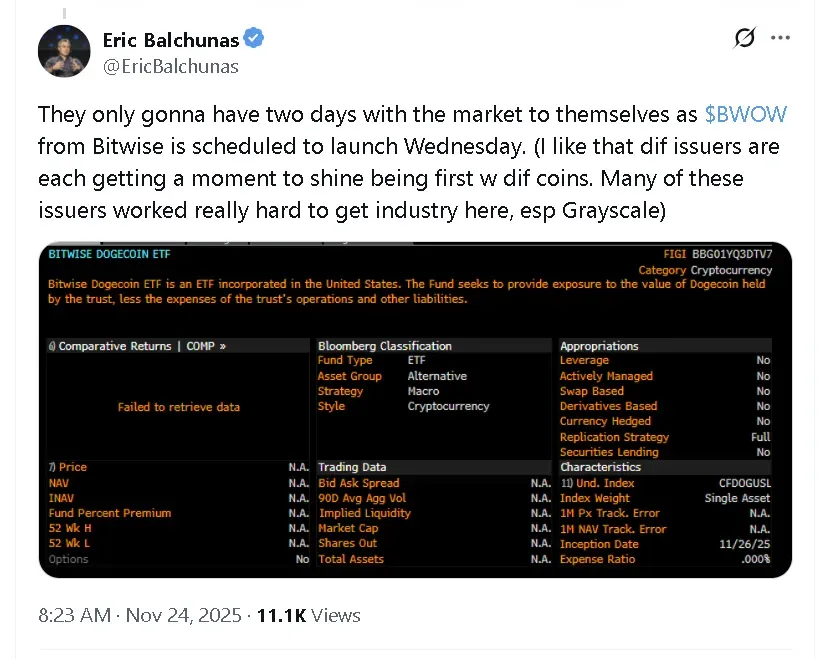Open the Grok explanation icon on the post
825x659 pixels.
pyautogui.click(x=744, y=37)
